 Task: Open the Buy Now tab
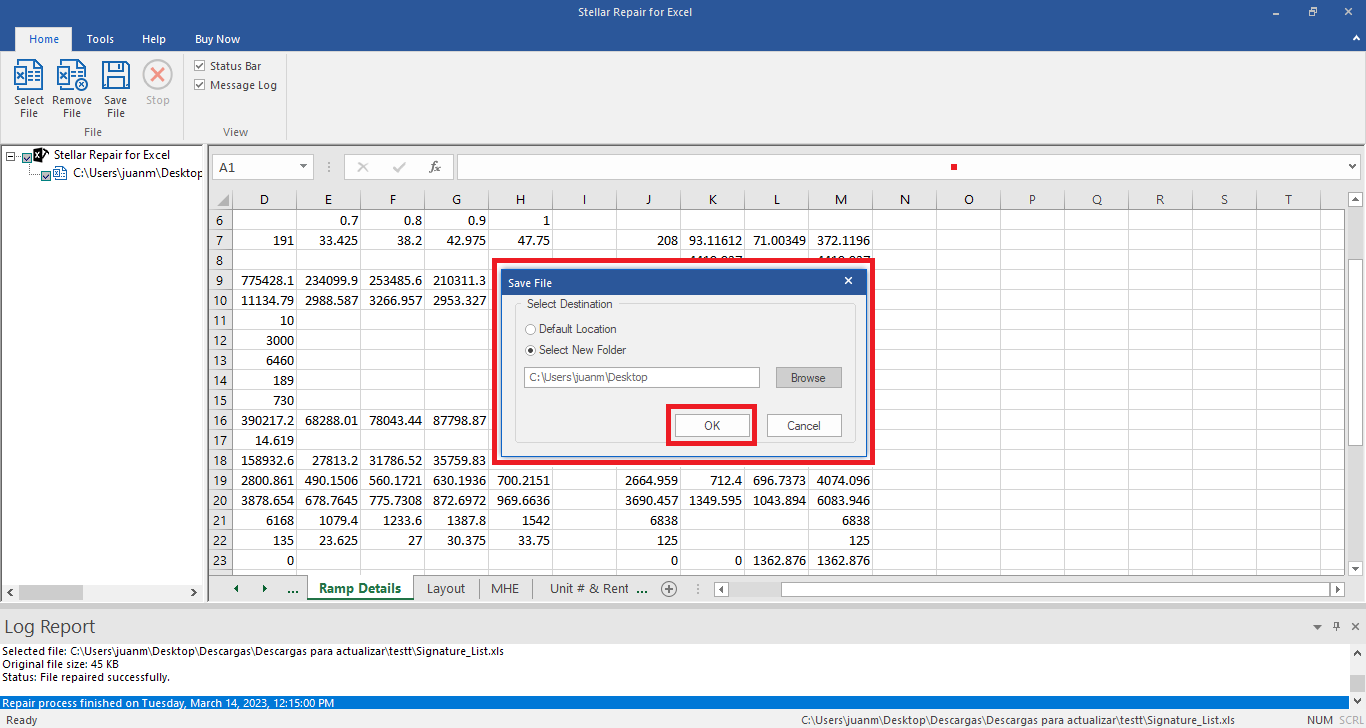coord(217,39)
